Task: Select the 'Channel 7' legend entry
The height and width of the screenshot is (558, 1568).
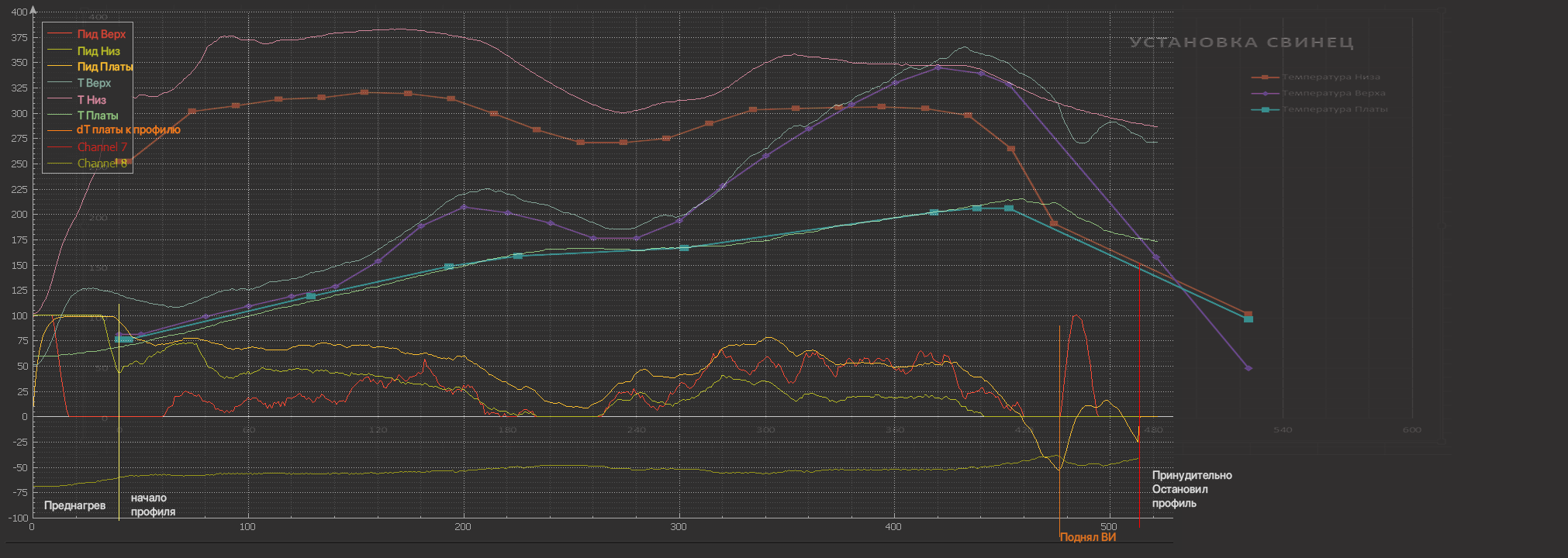Action: (x=87, y=147)
